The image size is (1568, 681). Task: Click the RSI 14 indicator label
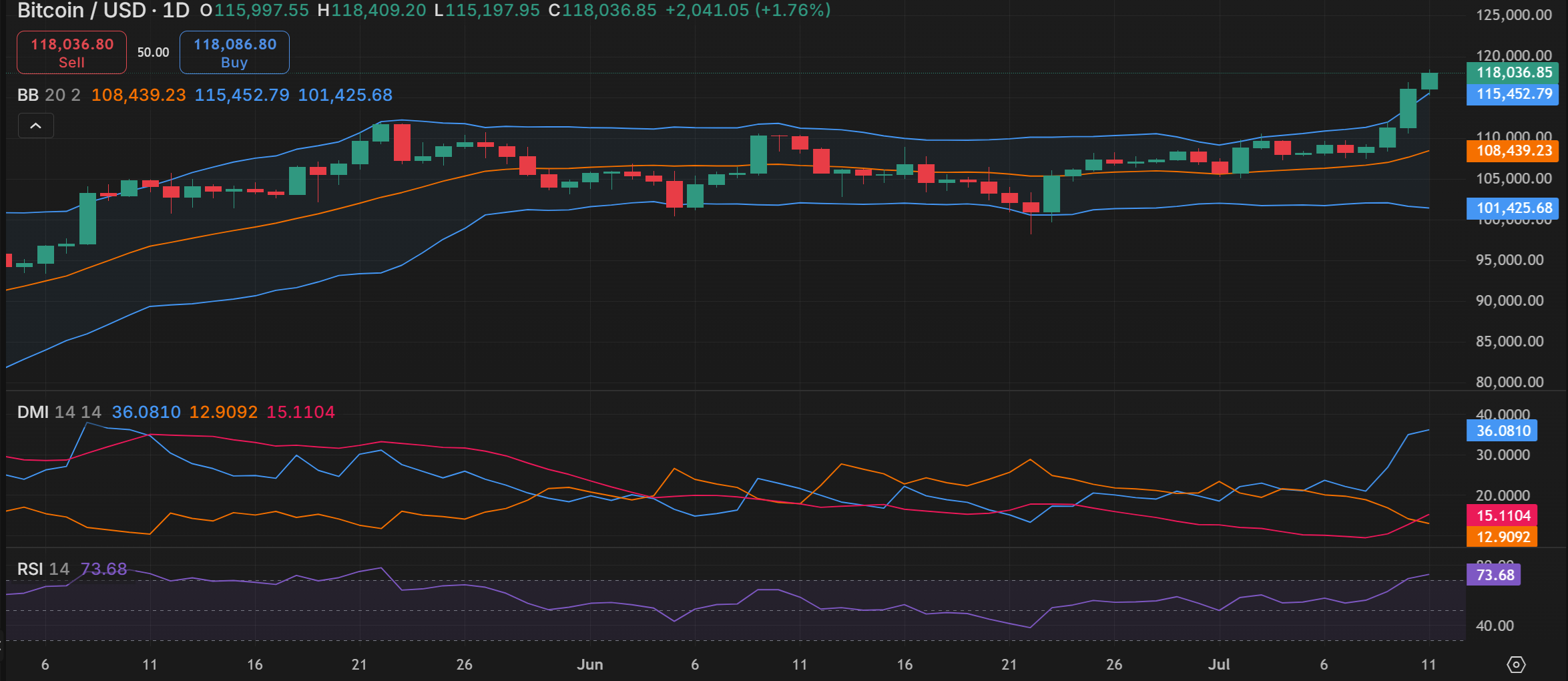coord(43,569)
